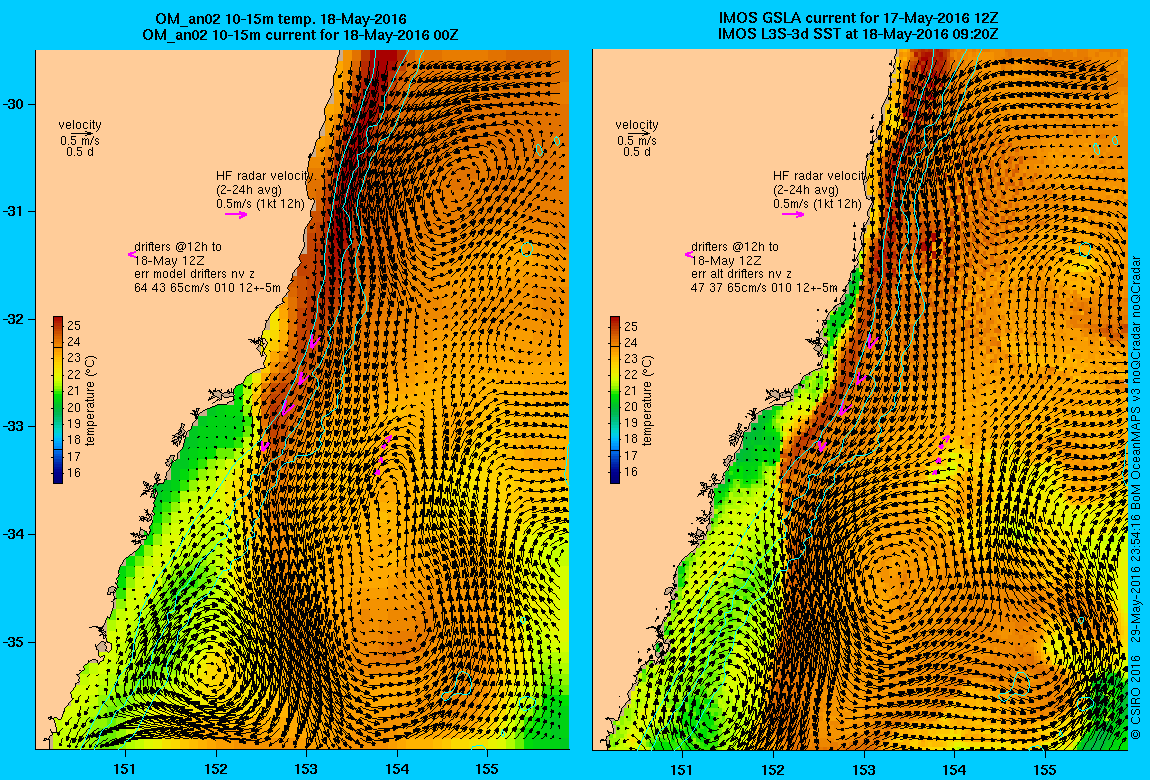
Task: Click longitude label '151' under left map
Action: point(125,770)
